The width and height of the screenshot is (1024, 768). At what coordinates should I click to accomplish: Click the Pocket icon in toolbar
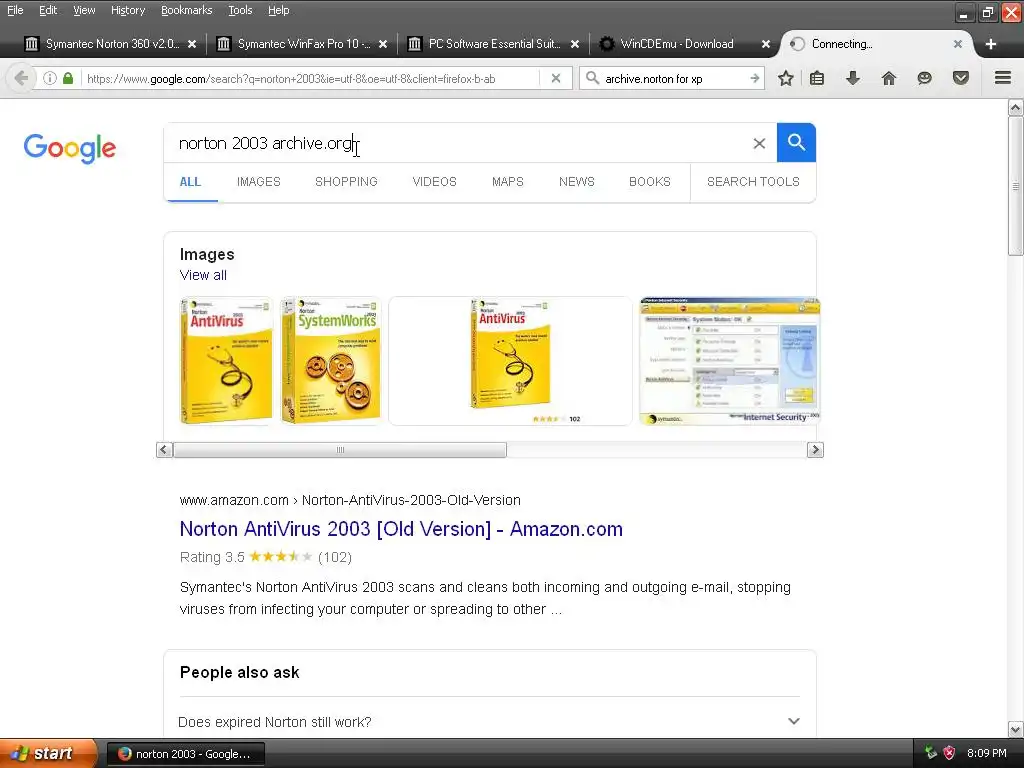(x=961, y=78)
